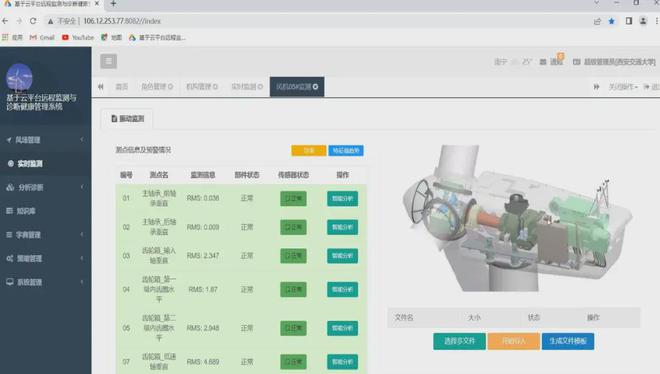Click the browser address bar URL
The image size is (660, 374).
(122, 21)
